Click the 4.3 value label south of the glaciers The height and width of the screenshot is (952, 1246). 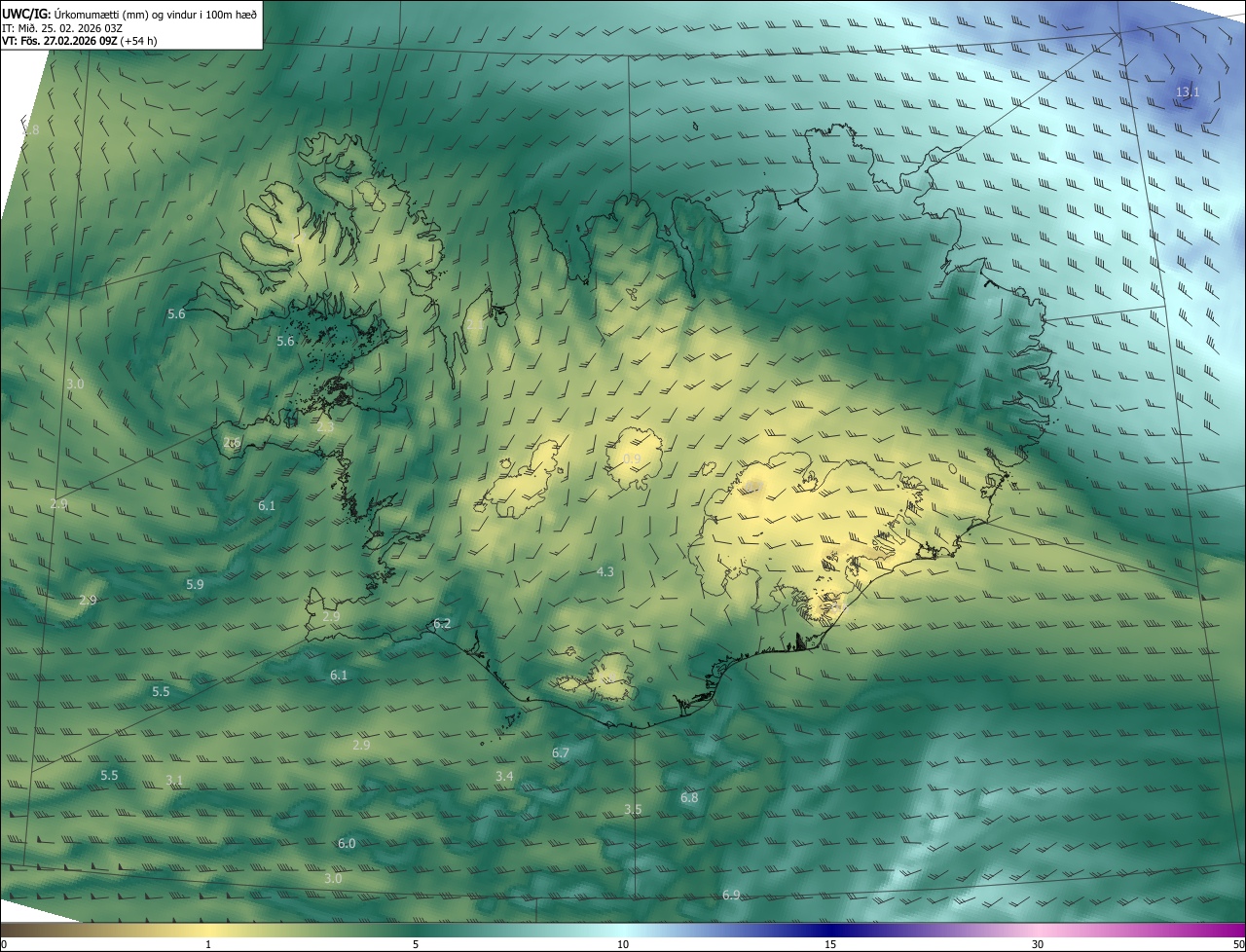[x=605, y=571]
